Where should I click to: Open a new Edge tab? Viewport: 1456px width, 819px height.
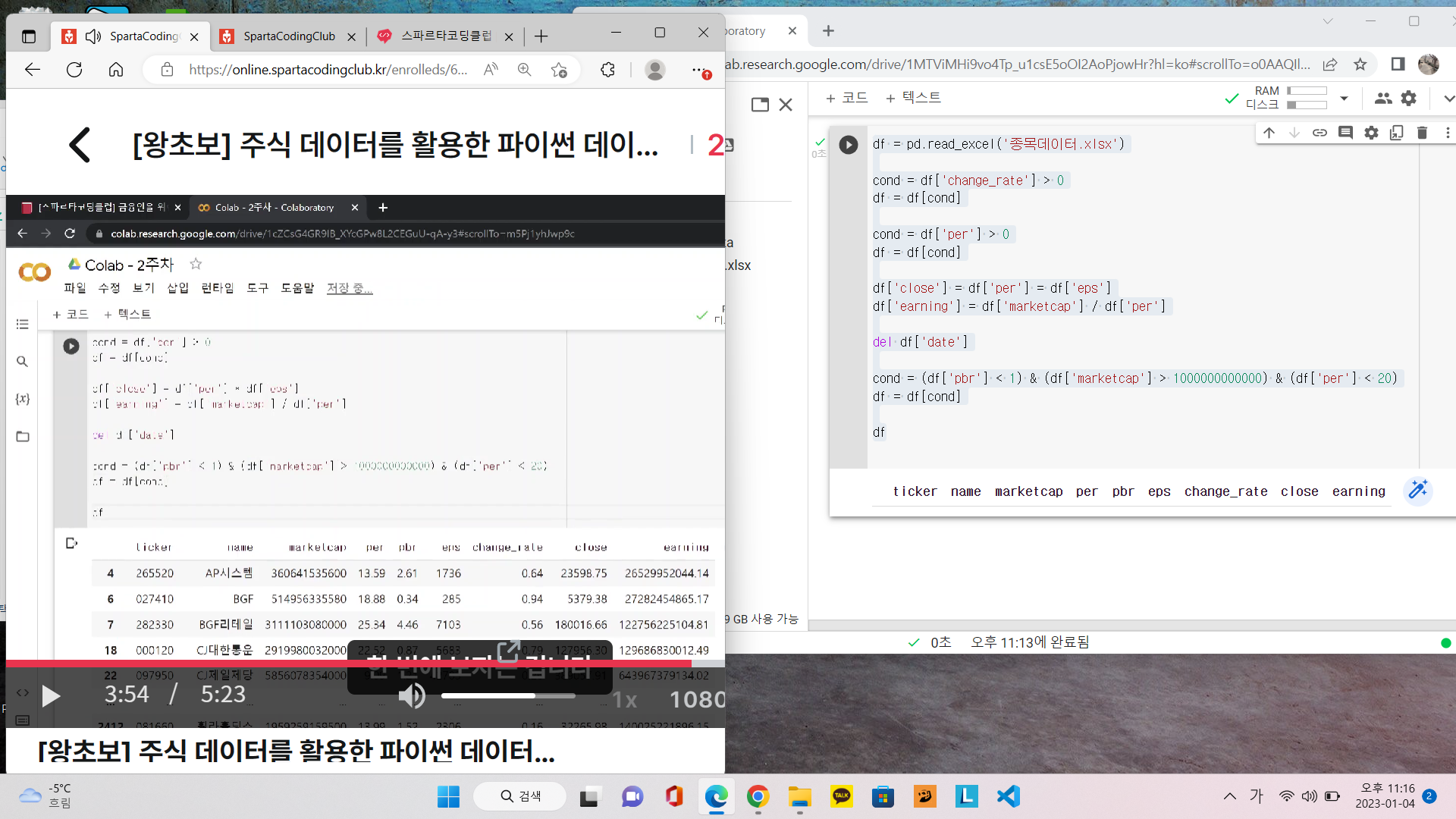pyautogui.click(x=541, y=36)
